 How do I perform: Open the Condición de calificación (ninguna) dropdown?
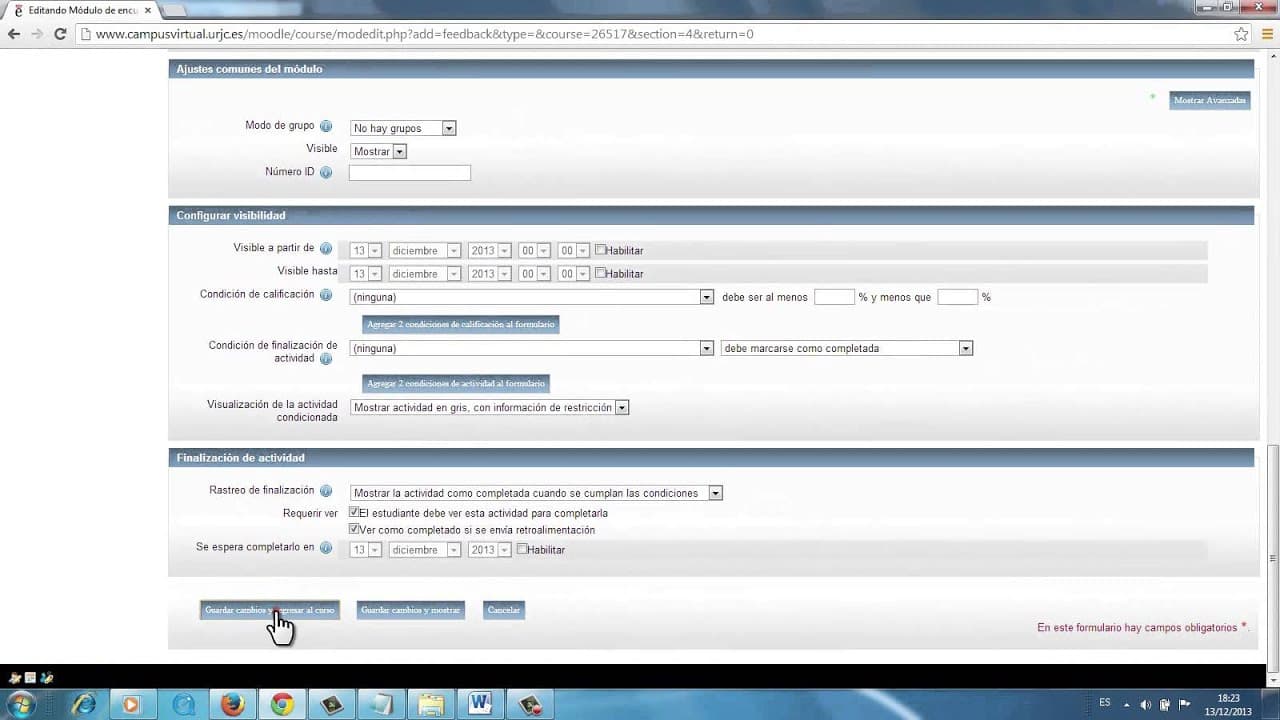(x=531, y=297)
